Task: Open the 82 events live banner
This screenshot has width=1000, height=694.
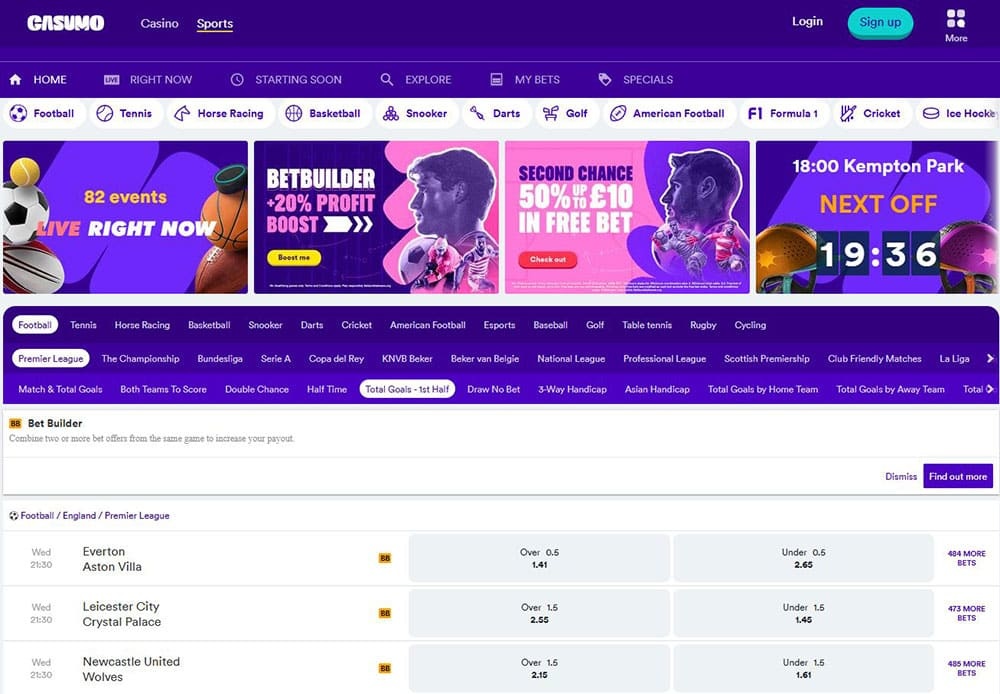Action: tap(126, 218)
